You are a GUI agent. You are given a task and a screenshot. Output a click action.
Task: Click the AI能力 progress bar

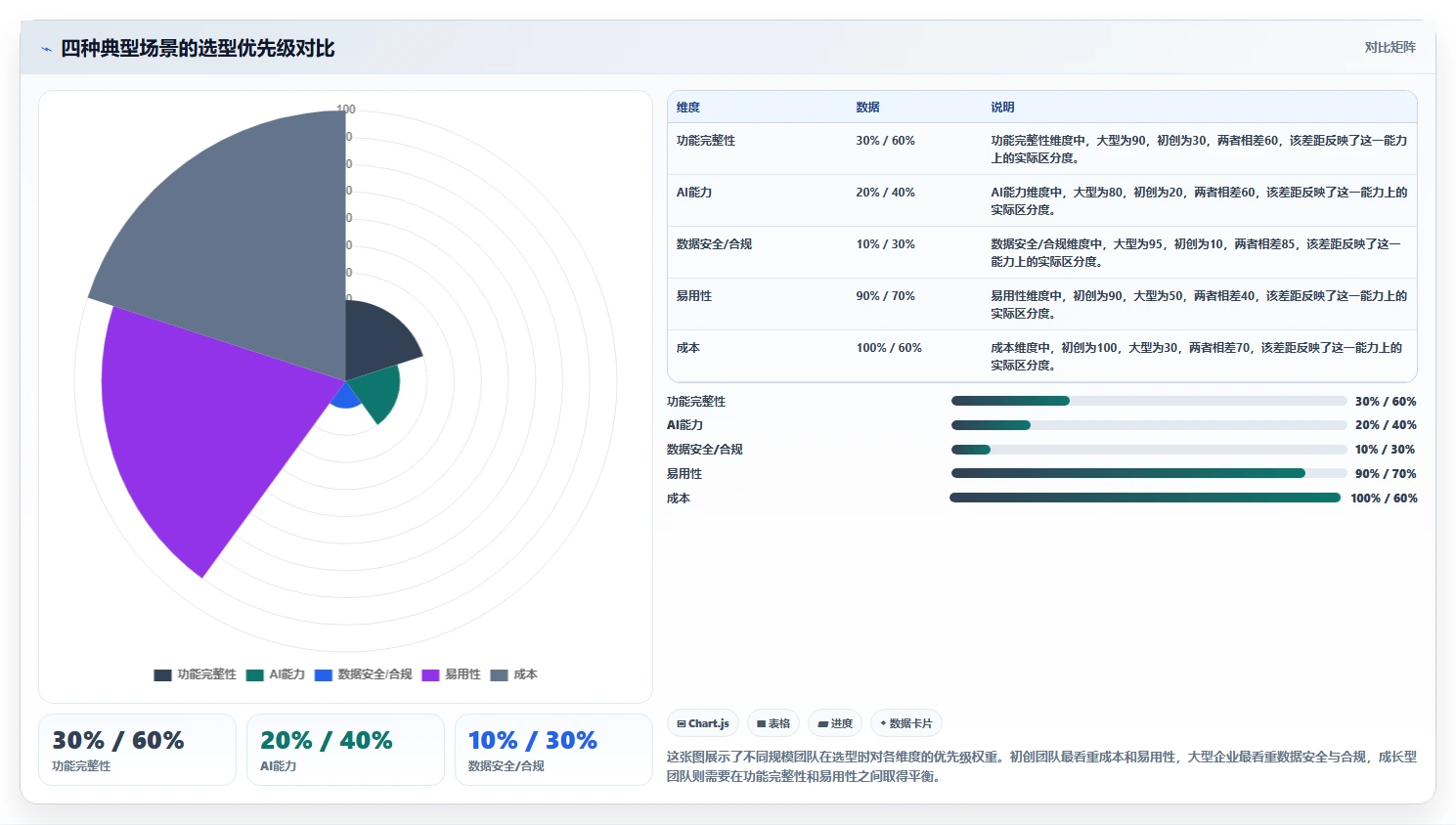coord(1149,425)
